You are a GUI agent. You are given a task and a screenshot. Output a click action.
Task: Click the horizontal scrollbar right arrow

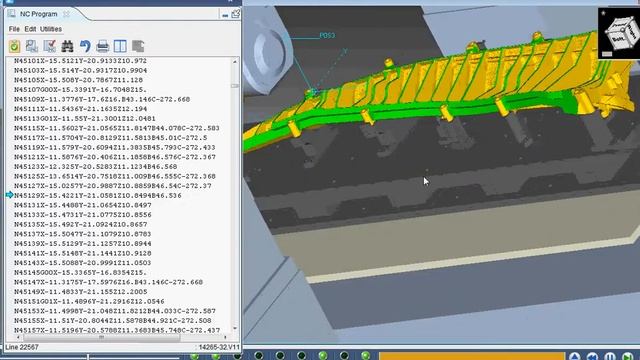225,338
